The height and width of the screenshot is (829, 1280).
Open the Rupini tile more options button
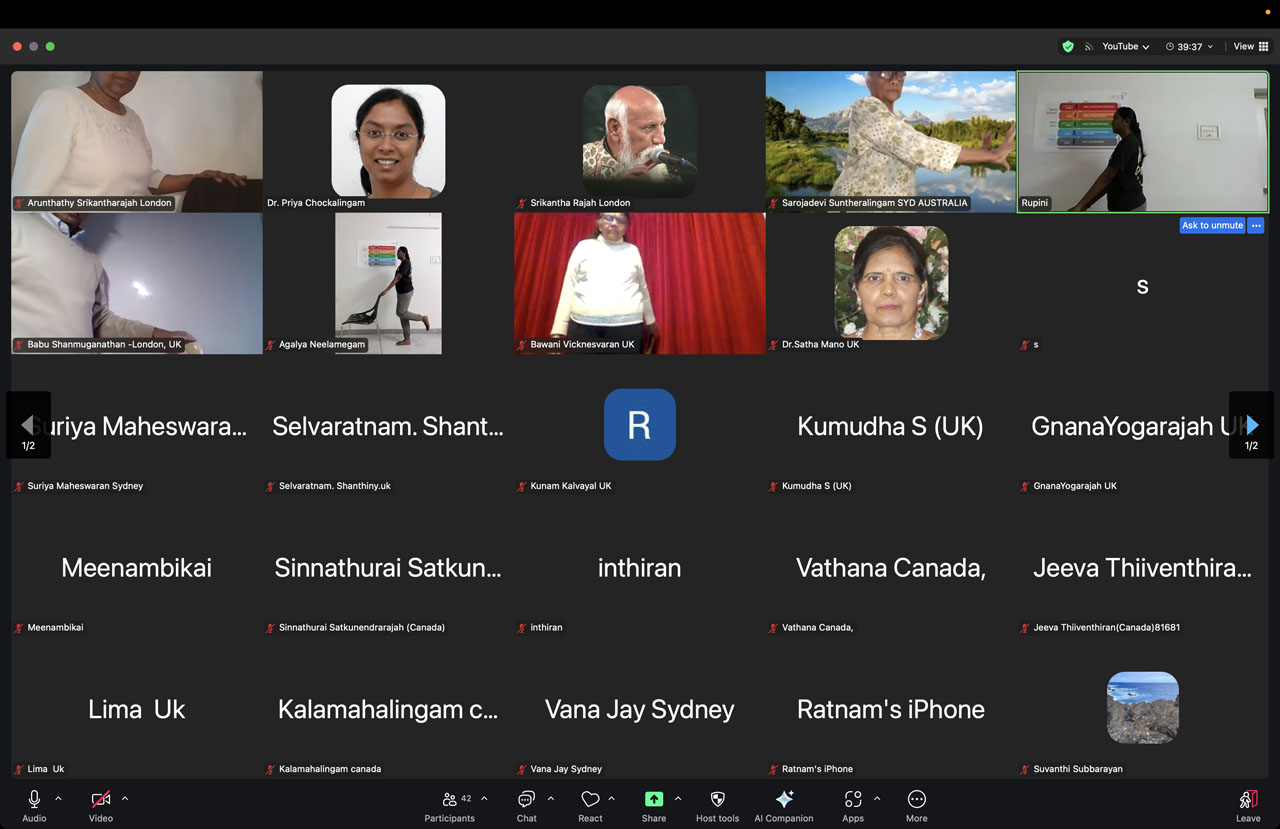point(1256,225)
